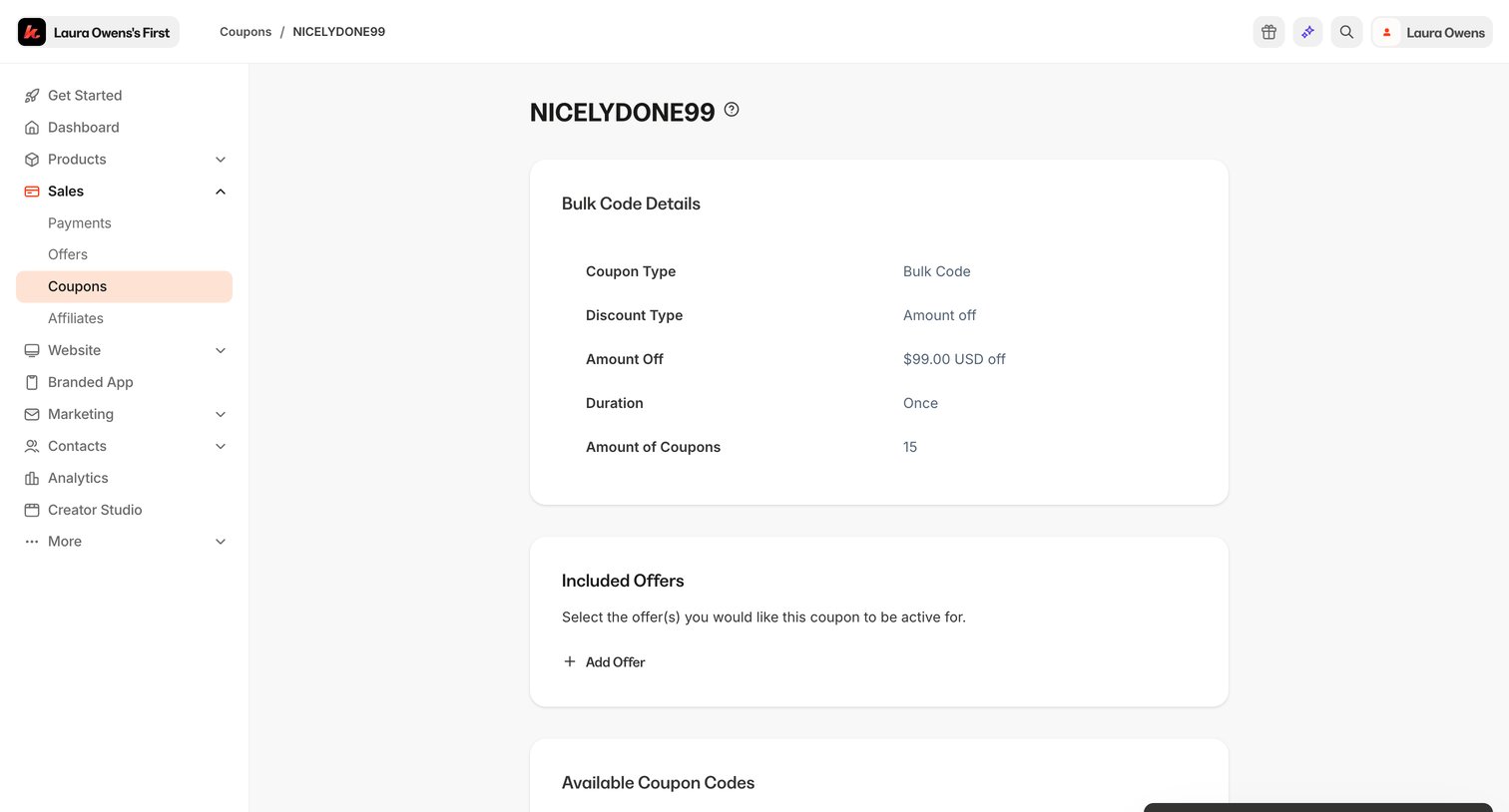
Task: Click the 15 amount of coupons value
Action: point(910,447)
